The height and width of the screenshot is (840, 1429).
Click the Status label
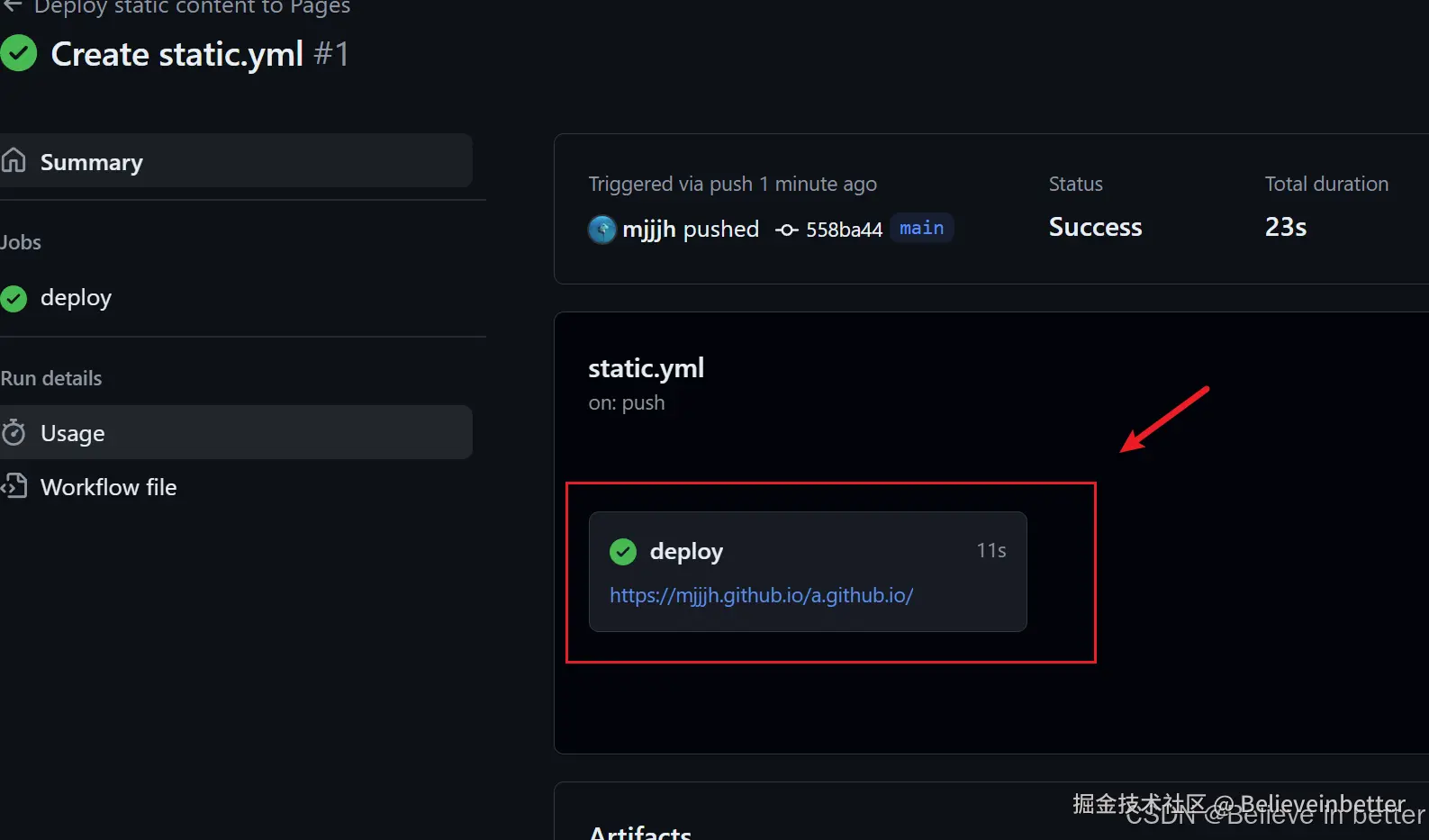tap(1075, 184)
